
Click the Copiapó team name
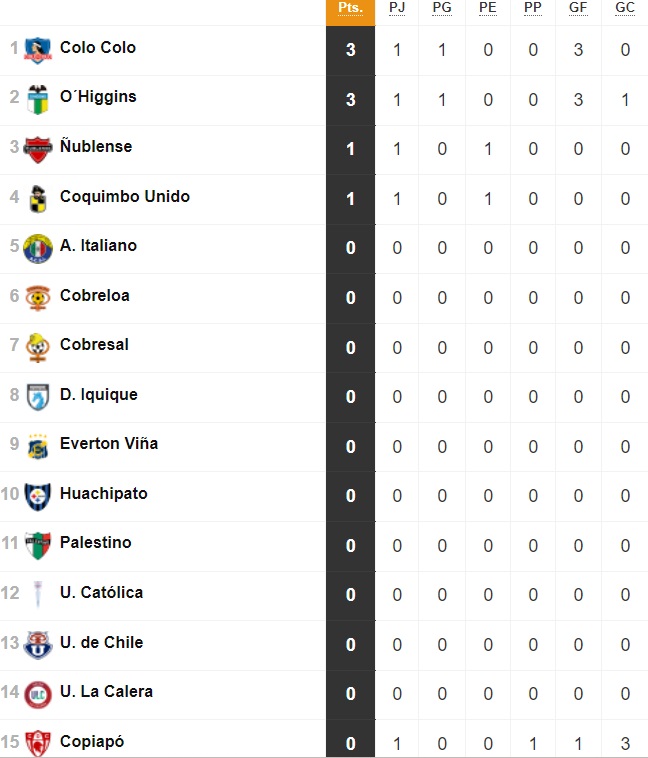[92, 742]
